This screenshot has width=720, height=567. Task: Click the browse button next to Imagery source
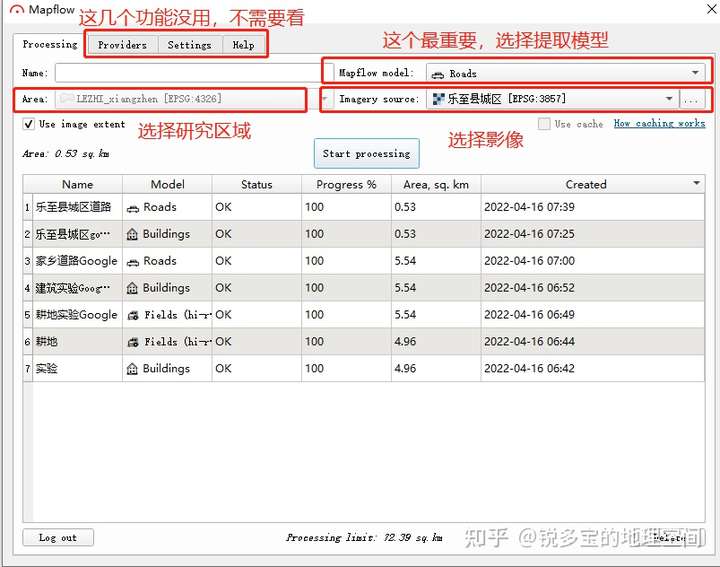[692, 99]
